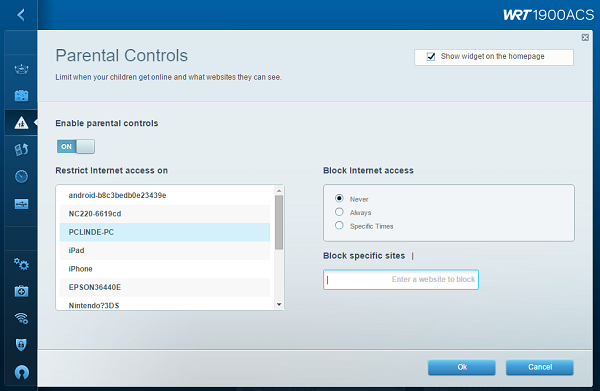Select the Specific Times radio button
This screenshot has width=600, height=391.
tap(339, 225)
